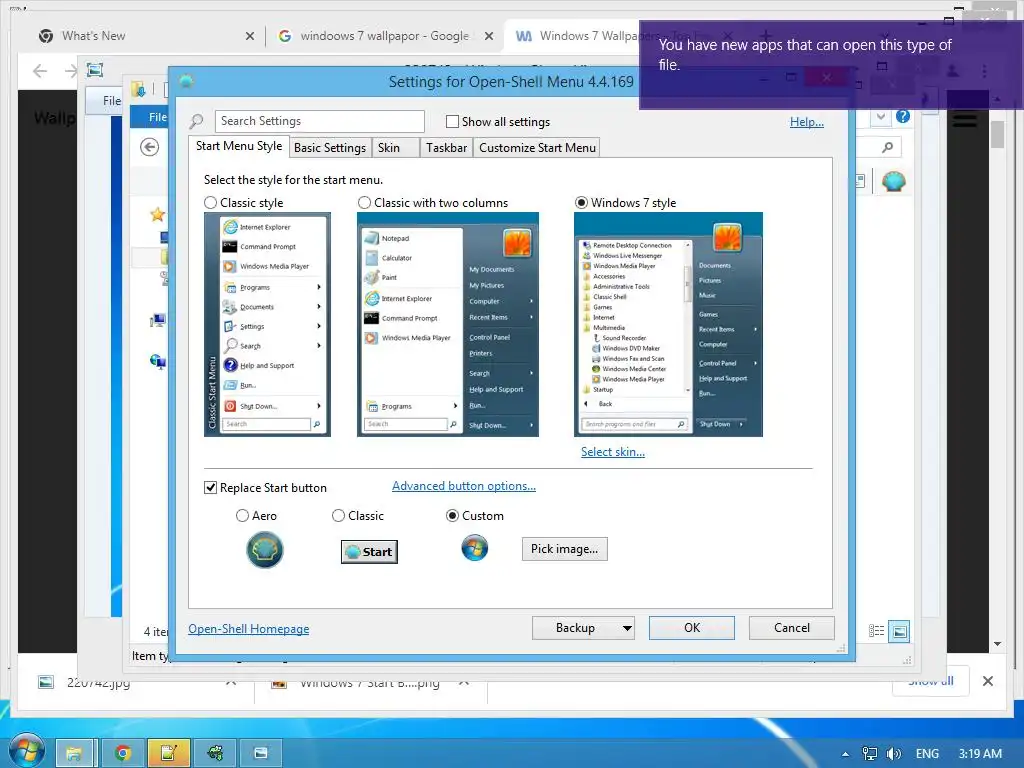
Task: Go back in the Chrome browser
Action: (40, 71)
